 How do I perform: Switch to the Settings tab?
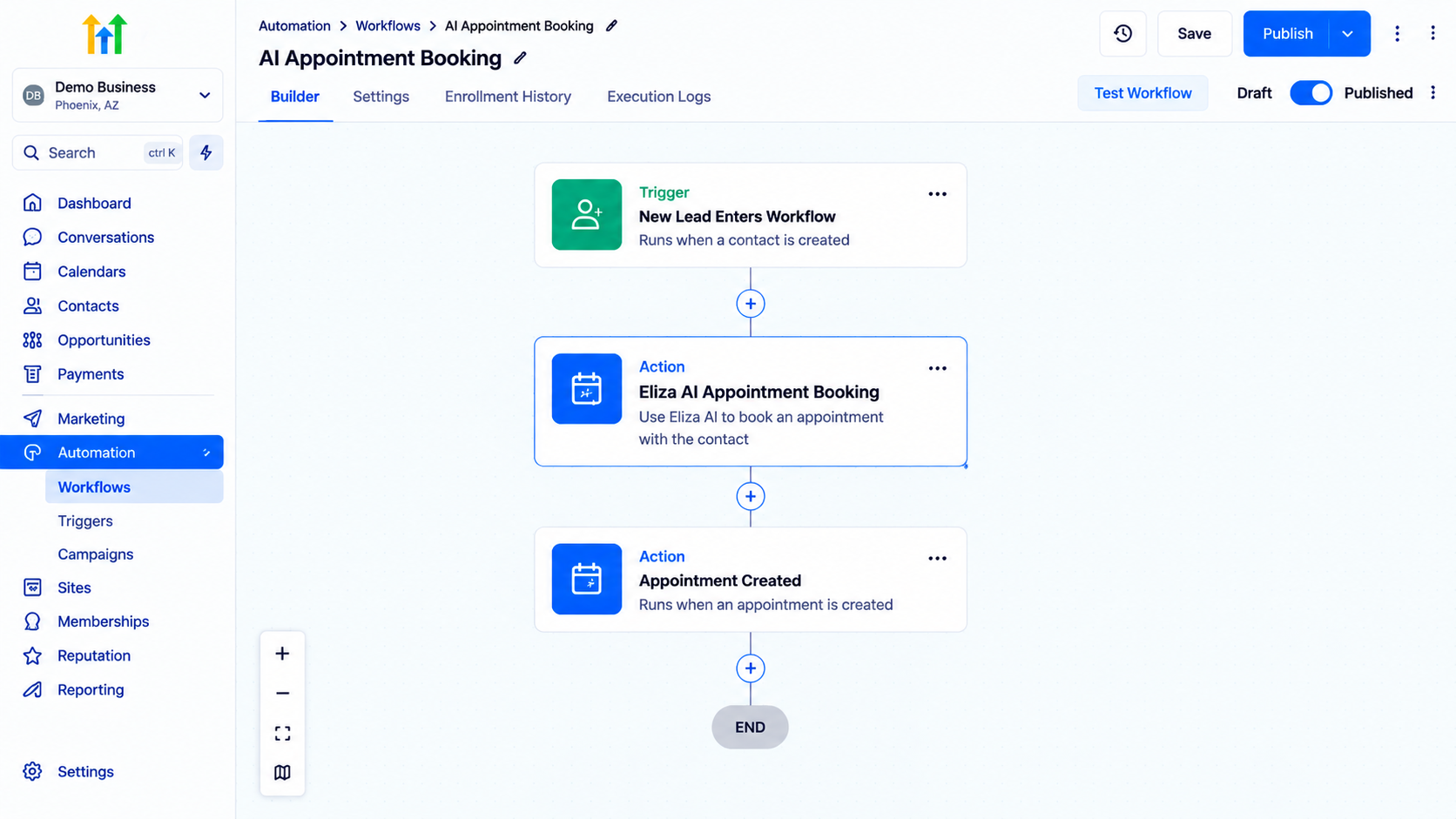coord(381,97)
